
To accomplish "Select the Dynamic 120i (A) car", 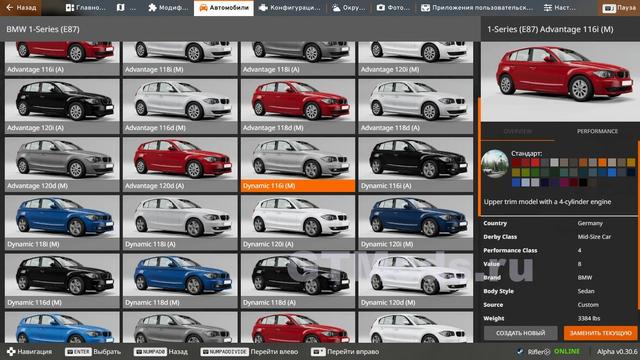I will click(298, 223).
